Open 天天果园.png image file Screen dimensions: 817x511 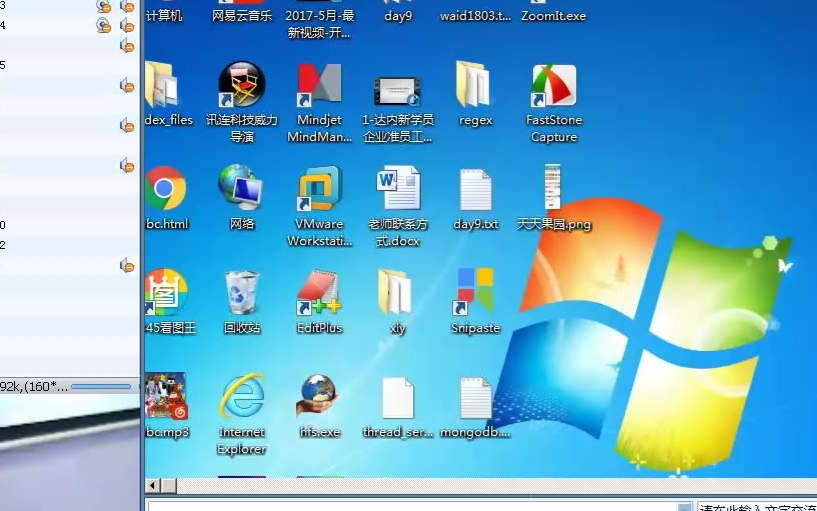(x=553, y=187)
